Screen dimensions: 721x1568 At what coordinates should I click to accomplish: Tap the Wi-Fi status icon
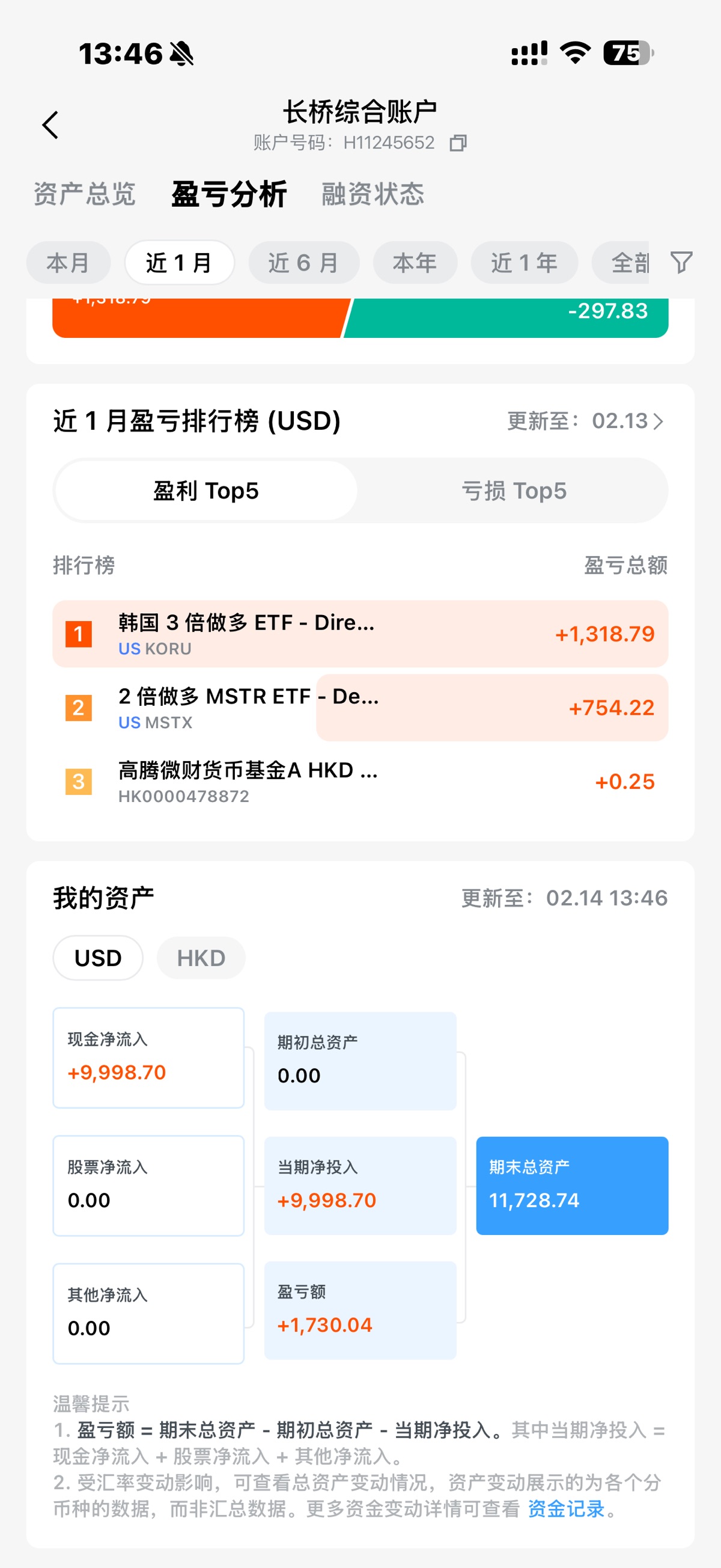(575, 53)
